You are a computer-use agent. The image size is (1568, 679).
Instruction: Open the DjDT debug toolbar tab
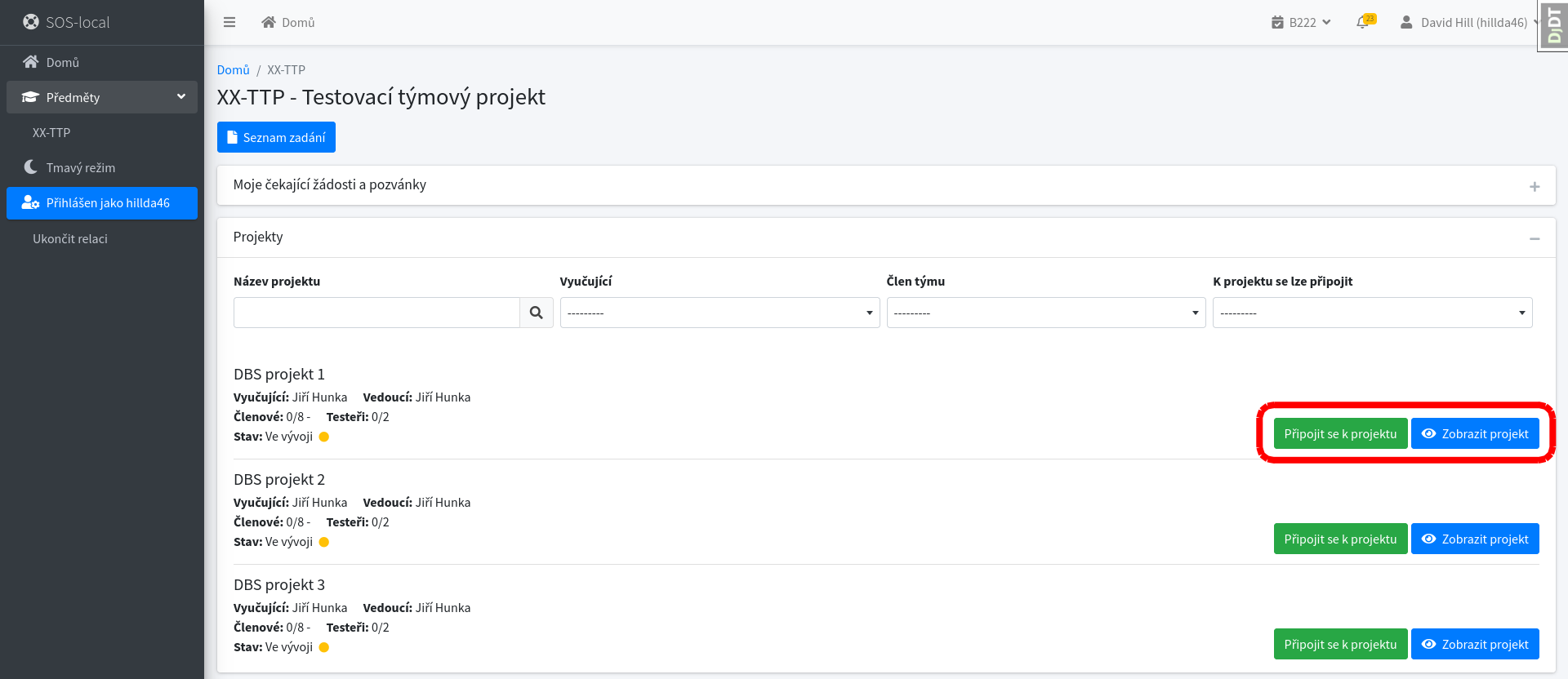1553,26
